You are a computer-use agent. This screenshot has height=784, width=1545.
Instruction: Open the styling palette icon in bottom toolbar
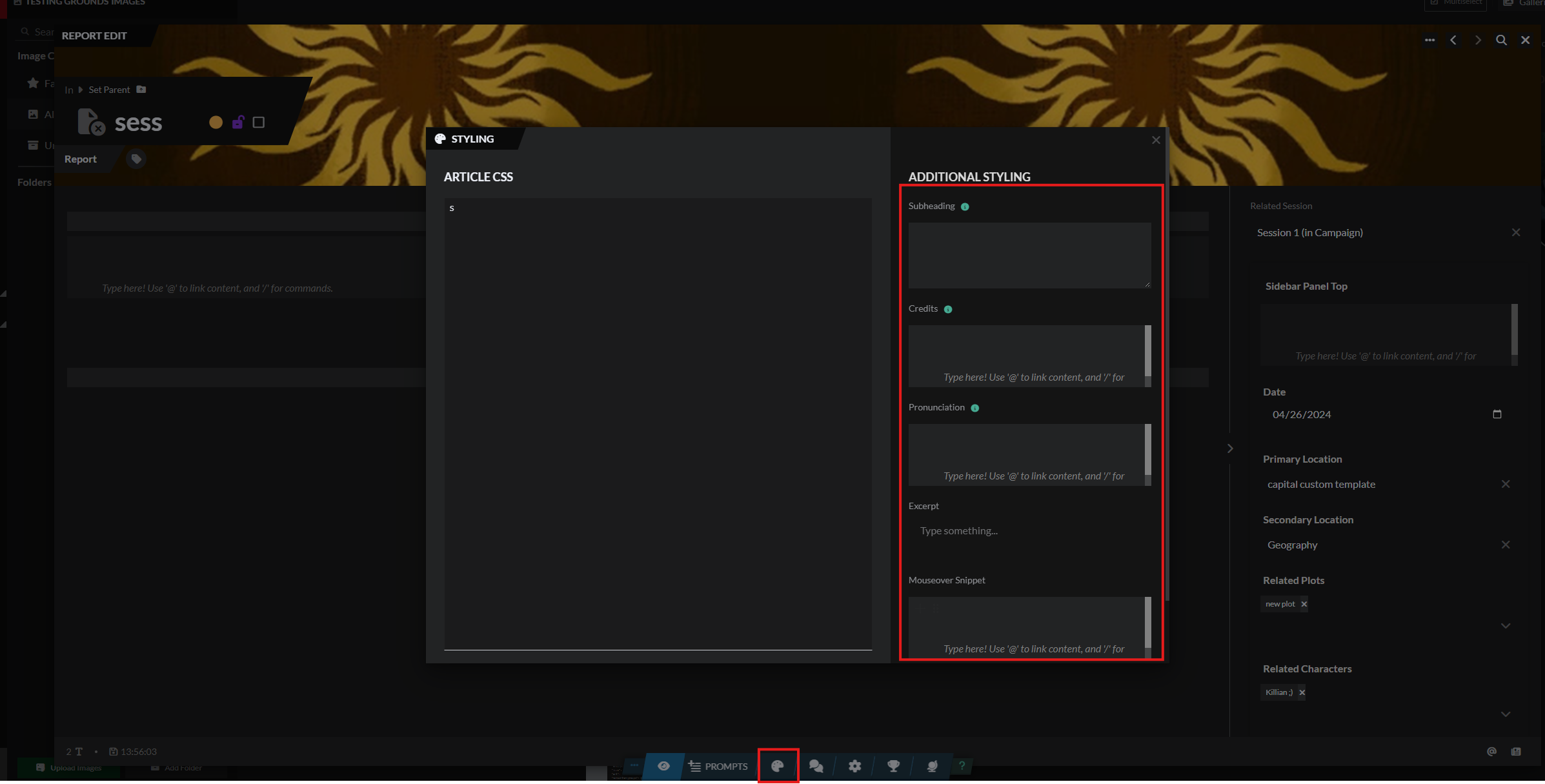(x=778, y=766)
